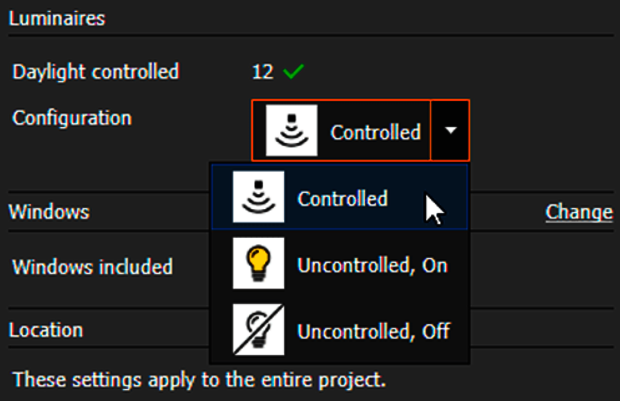Click the Change link
620x401 pixels.
578,212
